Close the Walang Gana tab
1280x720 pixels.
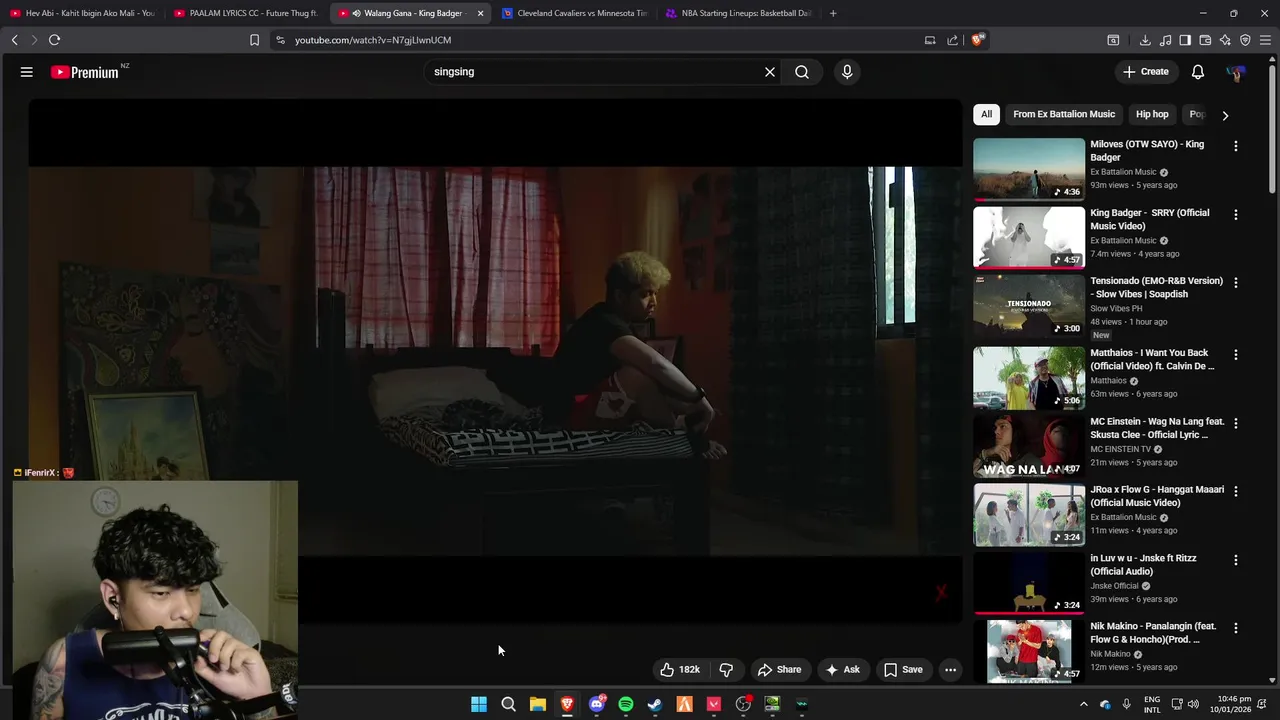[x=481, y=13]
